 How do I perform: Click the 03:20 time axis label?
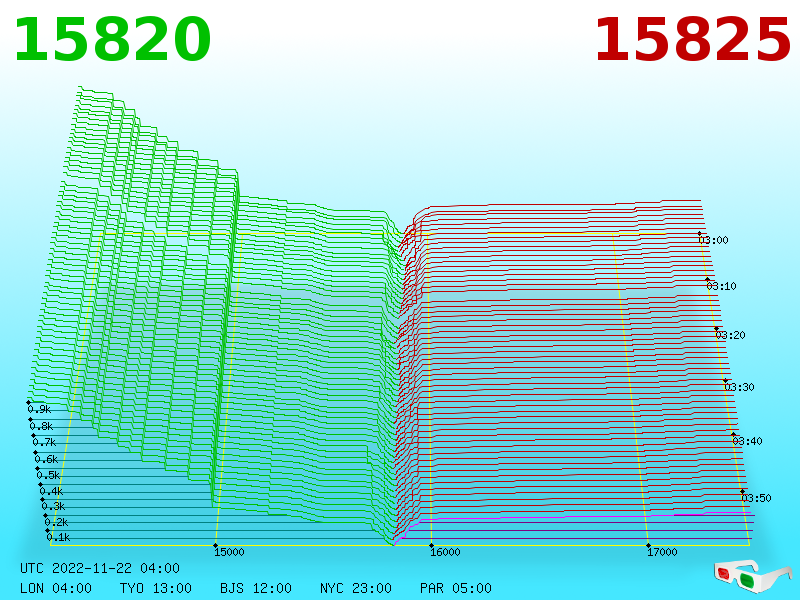click(731, 335)
